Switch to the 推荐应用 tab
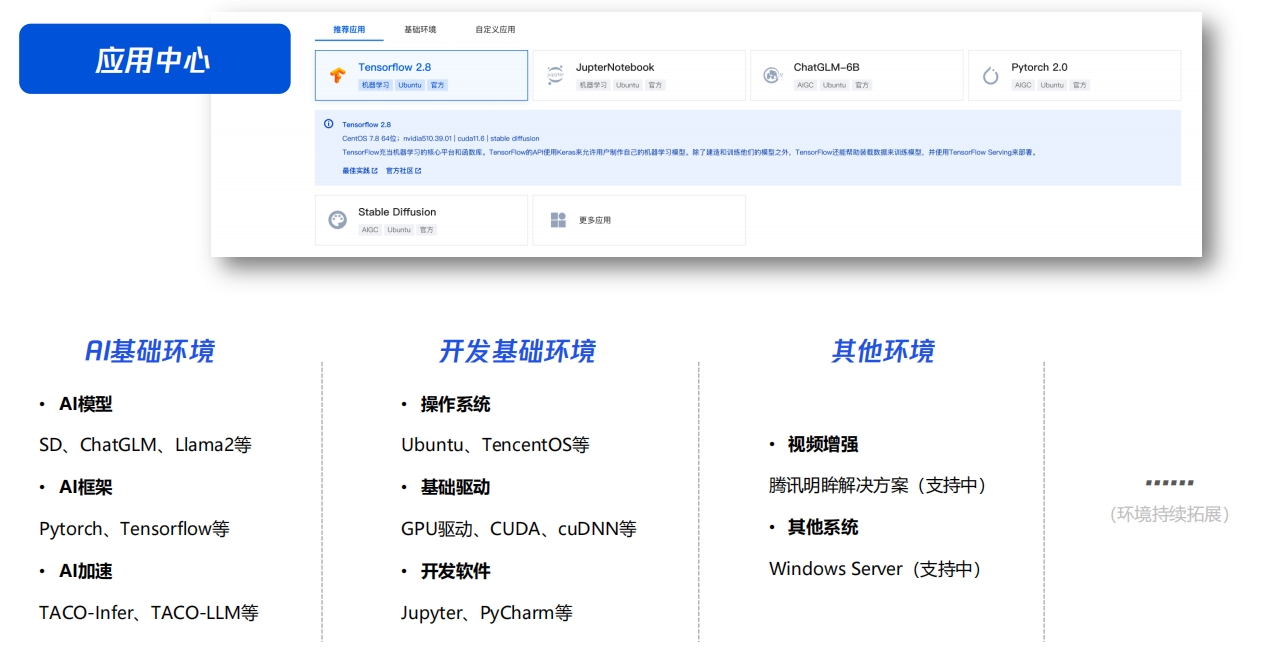 [349, 30]
